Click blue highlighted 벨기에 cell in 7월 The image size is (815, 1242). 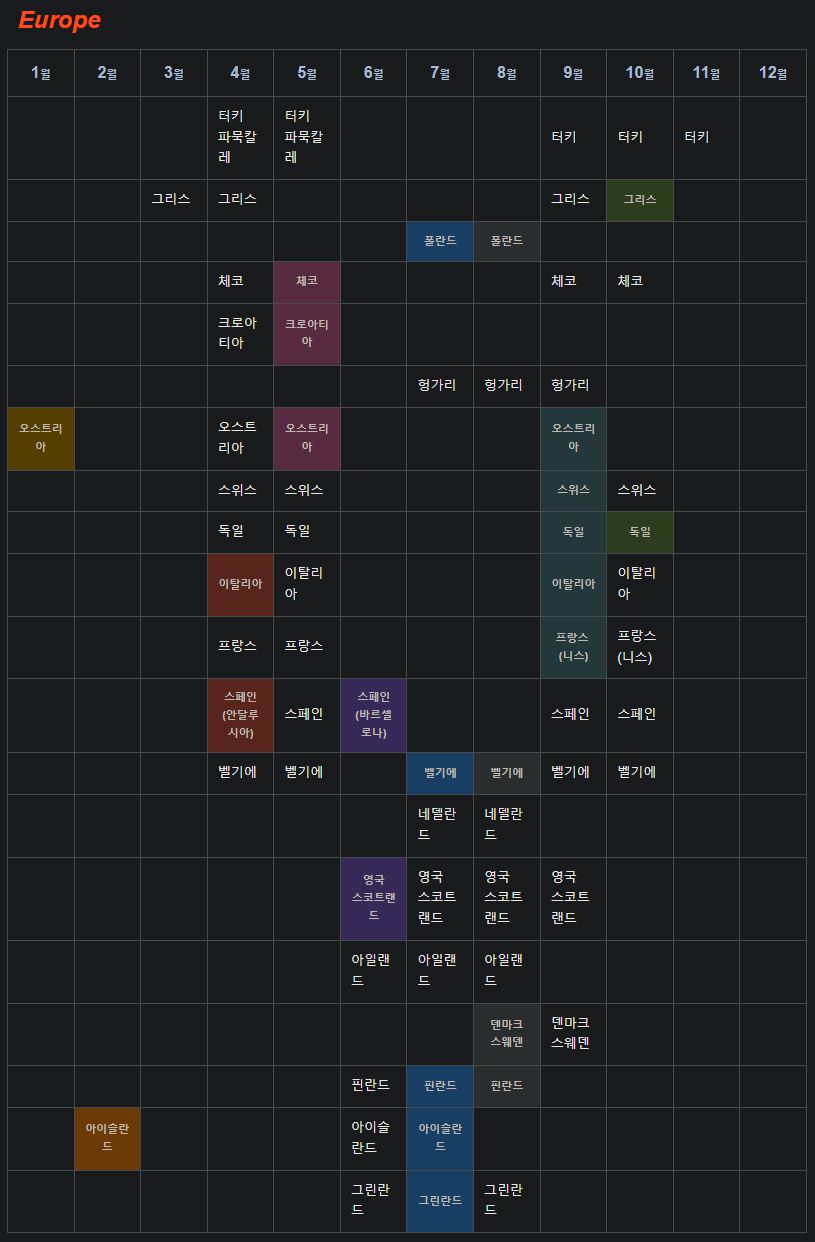point(440,773)
